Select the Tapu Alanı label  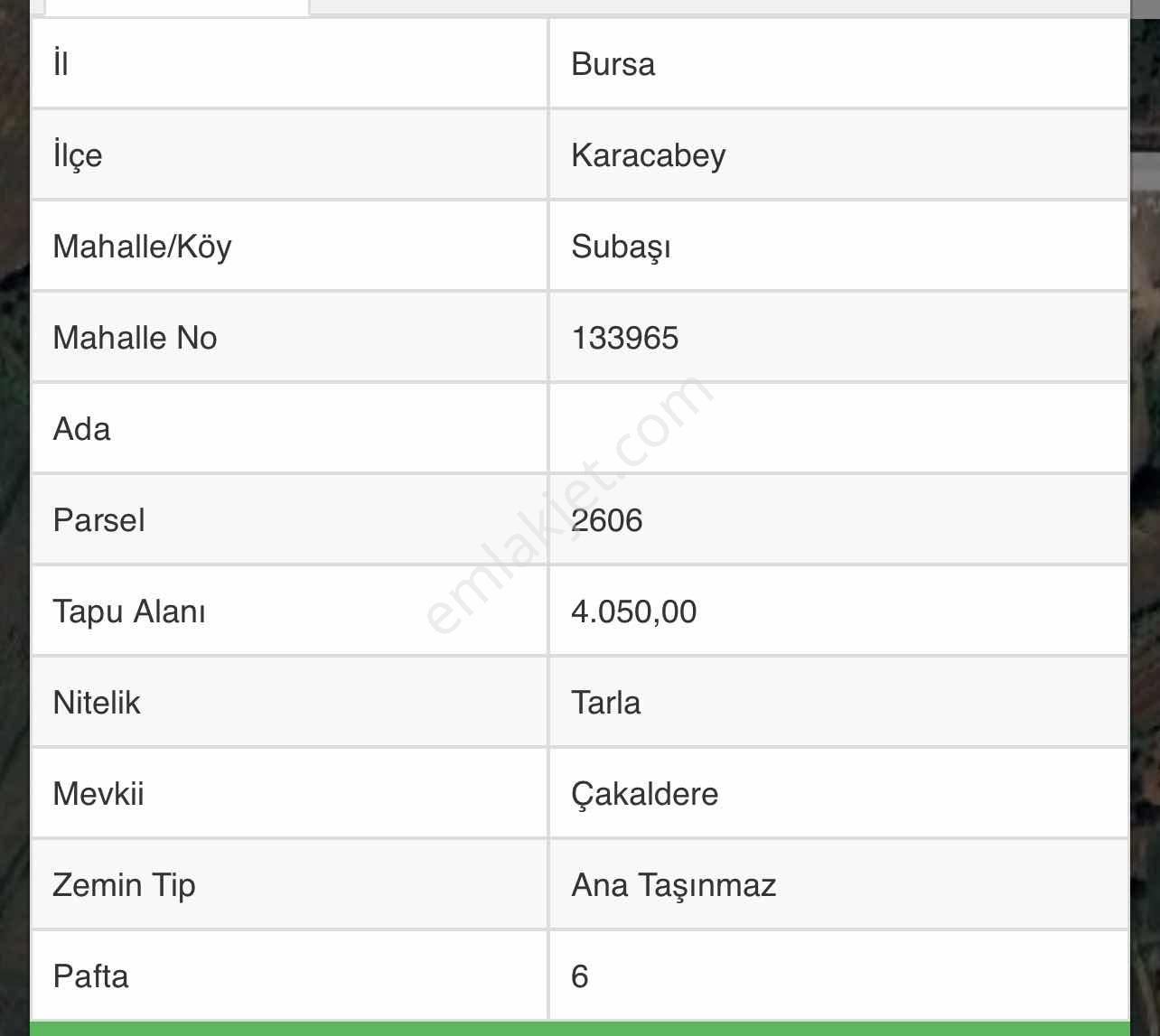[129, 611]
